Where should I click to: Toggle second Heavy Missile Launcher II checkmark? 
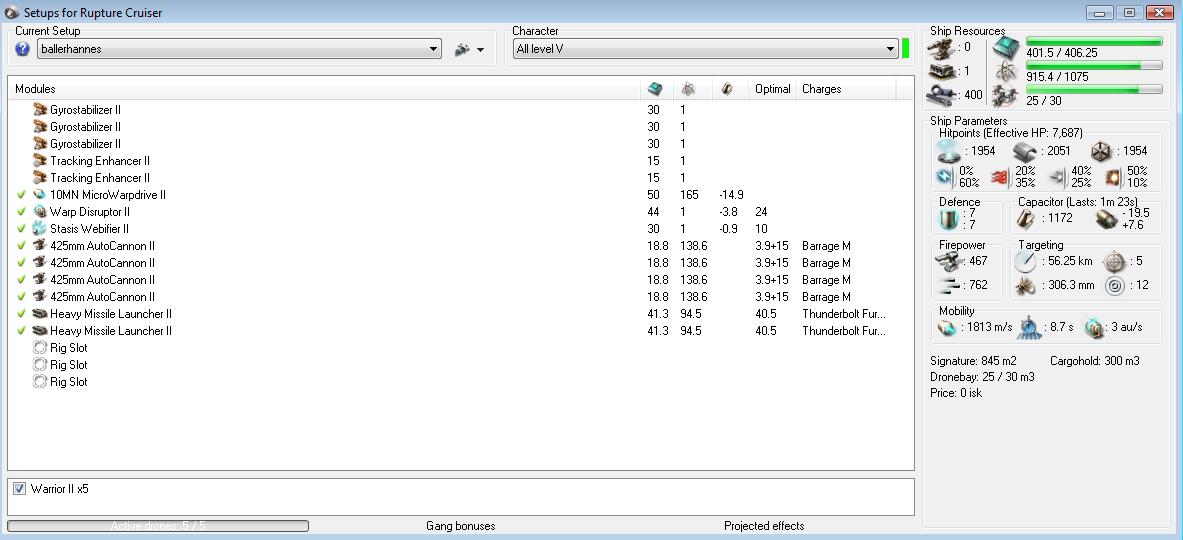coord(21,330)
